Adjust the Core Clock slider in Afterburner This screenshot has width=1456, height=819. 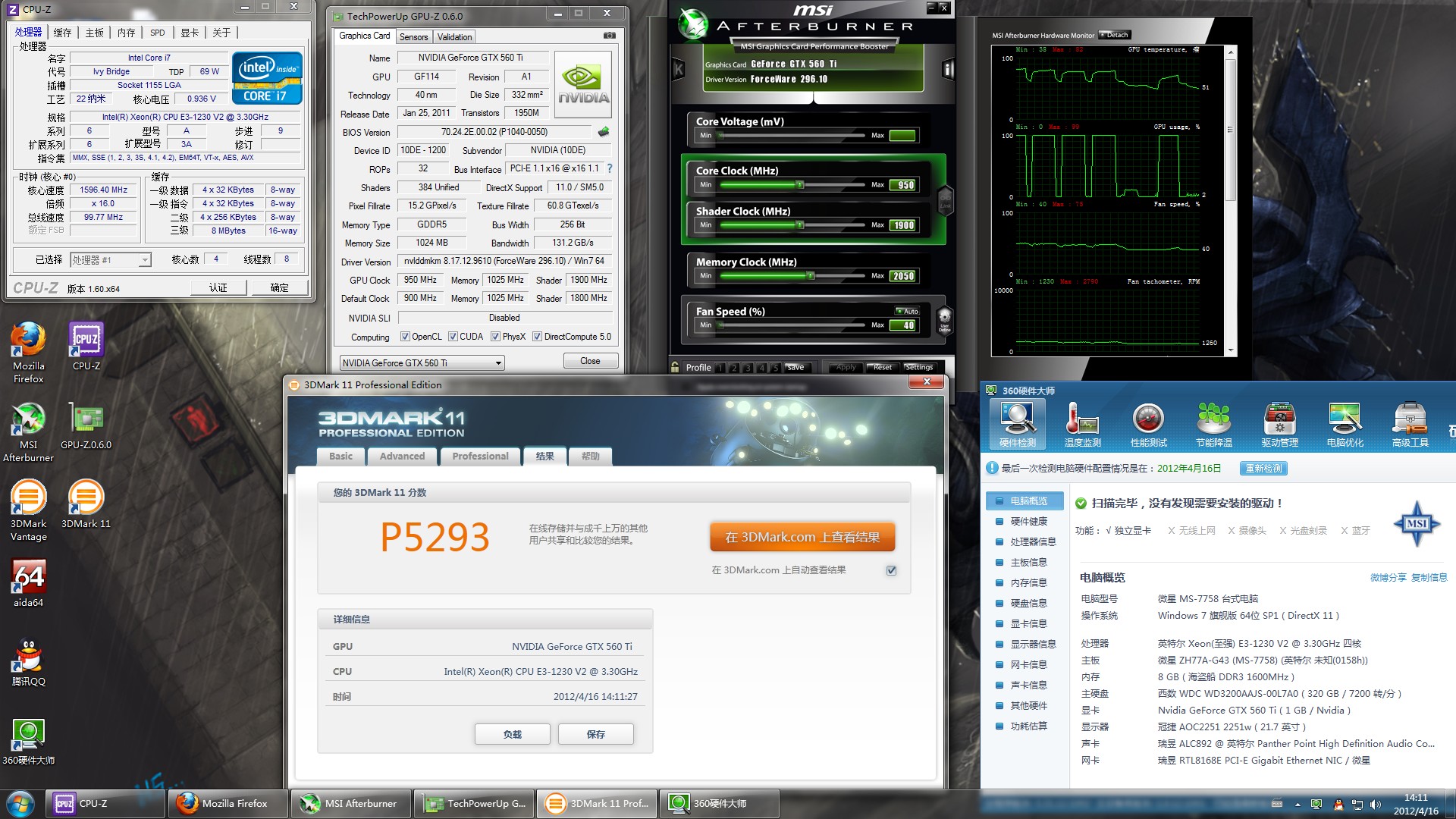[x=799, y=184]
